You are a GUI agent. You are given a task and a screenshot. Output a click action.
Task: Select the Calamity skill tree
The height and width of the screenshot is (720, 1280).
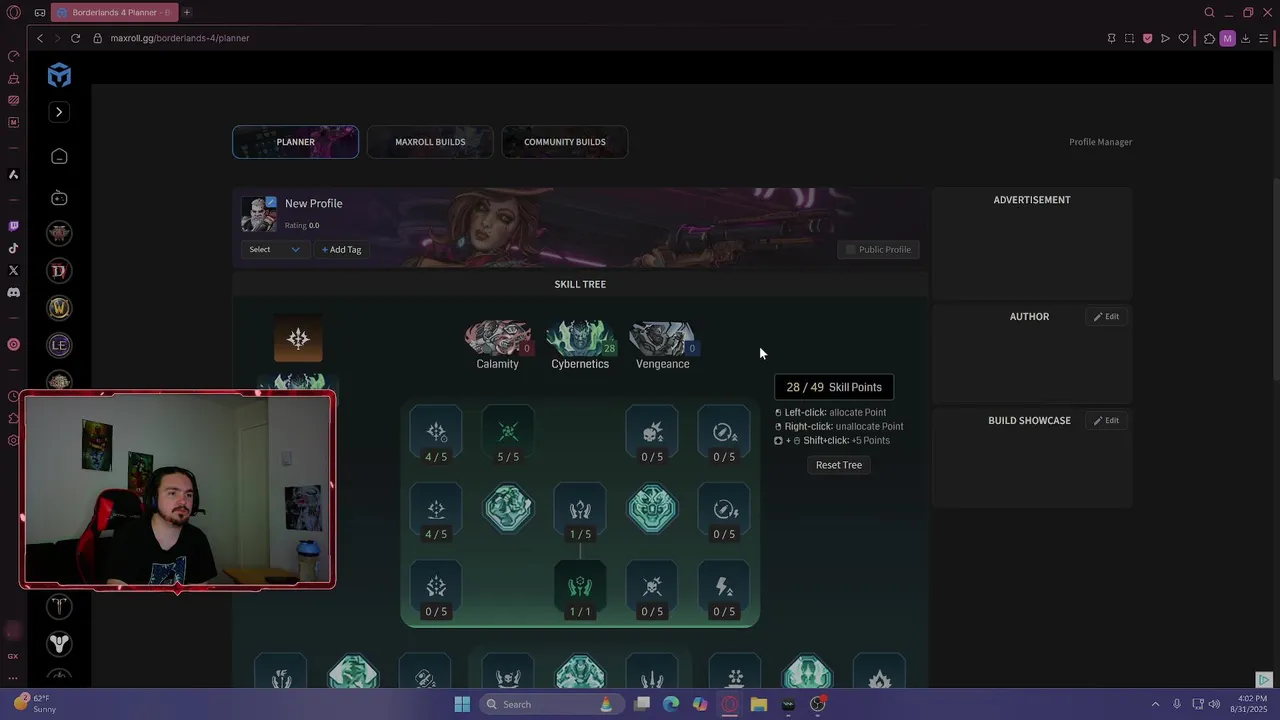pyautogui.click(x=497, y=346)
